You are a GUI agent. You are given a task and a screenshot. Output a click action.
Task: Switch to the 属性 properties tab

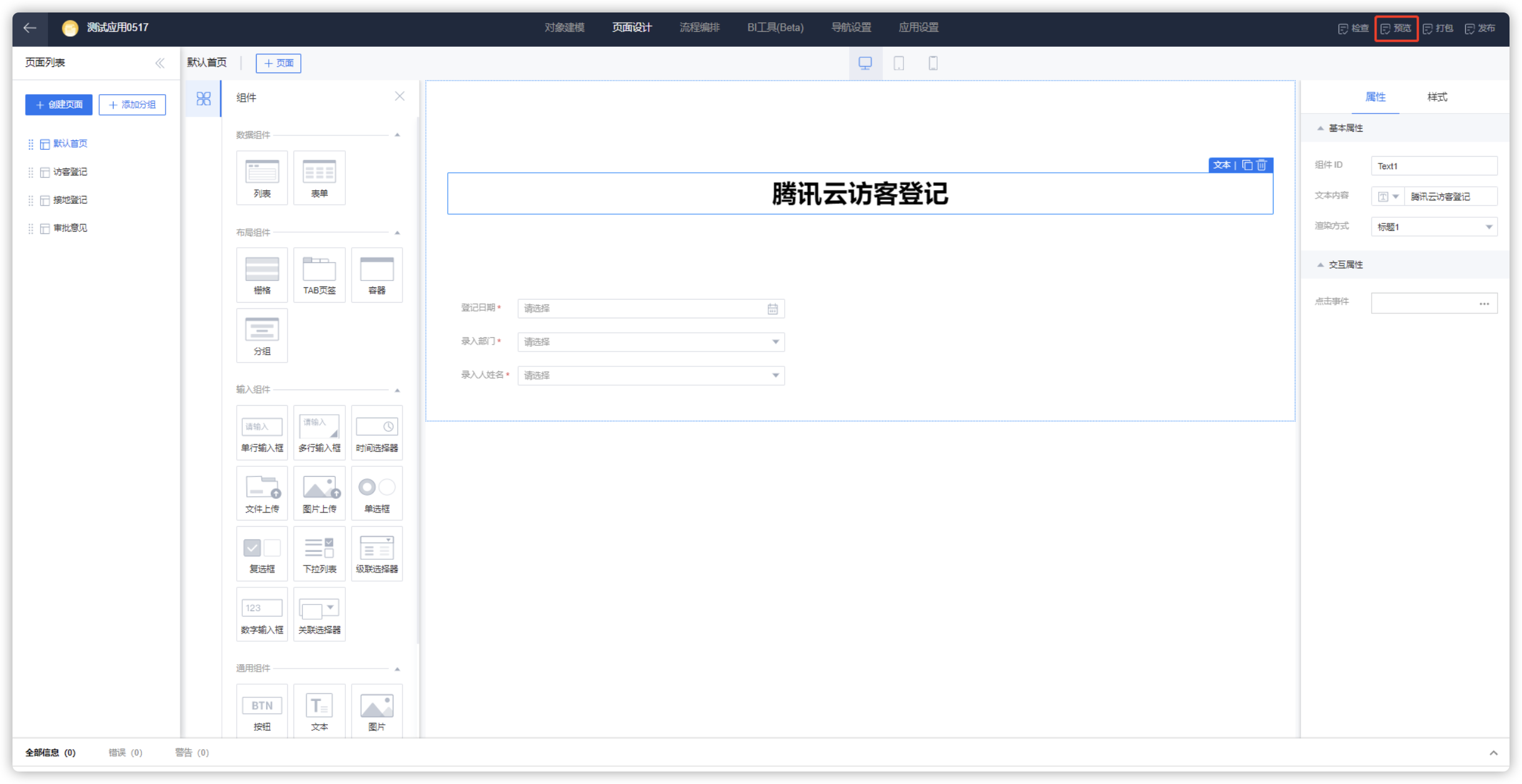1375,97
